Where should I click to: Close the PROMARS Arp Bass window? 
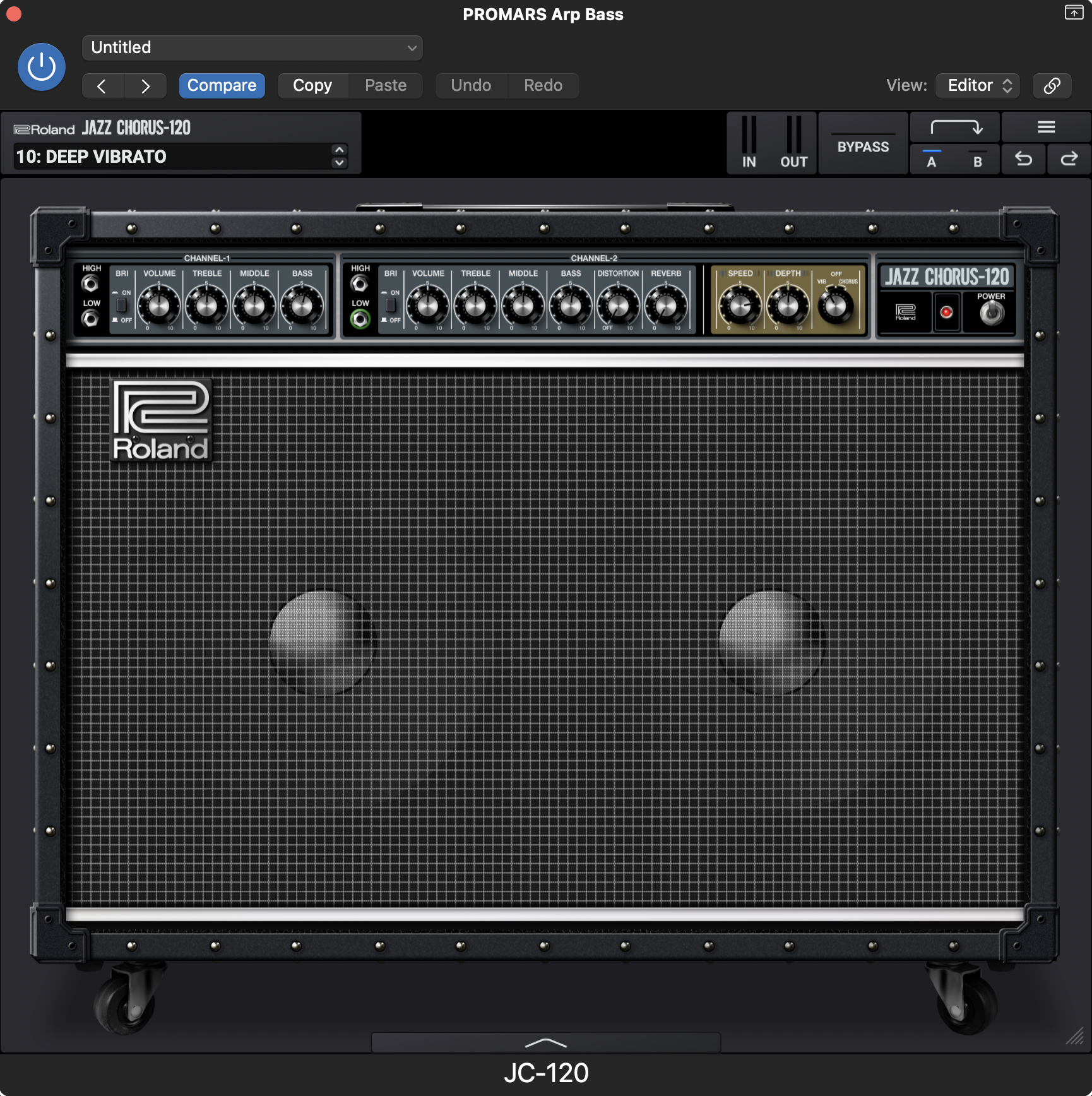point(14,13)
